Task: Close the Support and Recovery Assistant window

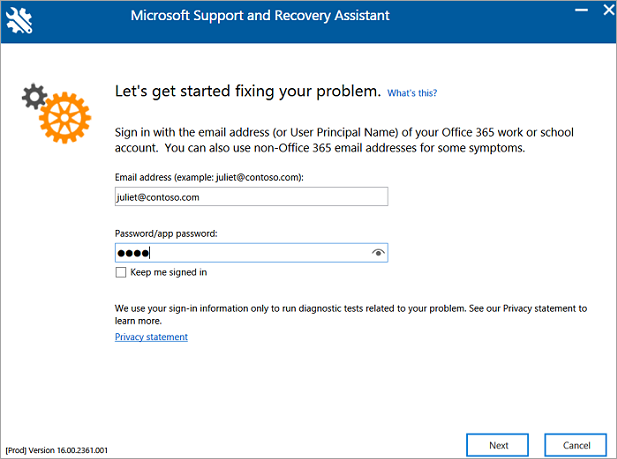Action: (609, 10)
